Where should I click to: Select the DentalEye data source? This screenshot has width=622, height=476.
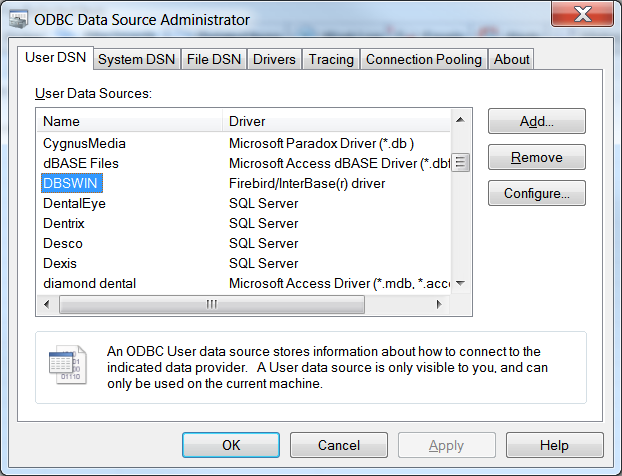click(74, 203)
